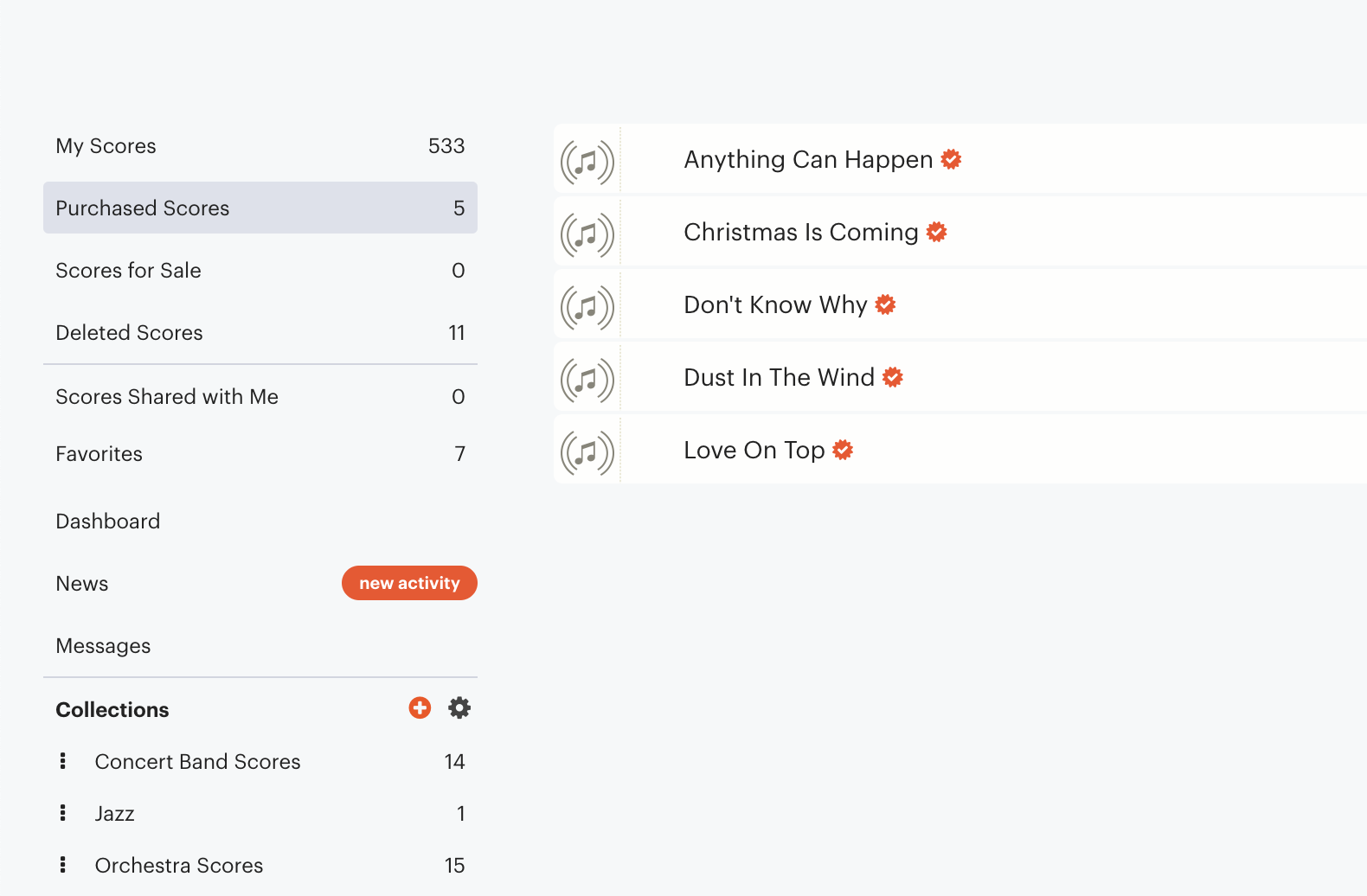Open the Favorites list

pos(99,454)
